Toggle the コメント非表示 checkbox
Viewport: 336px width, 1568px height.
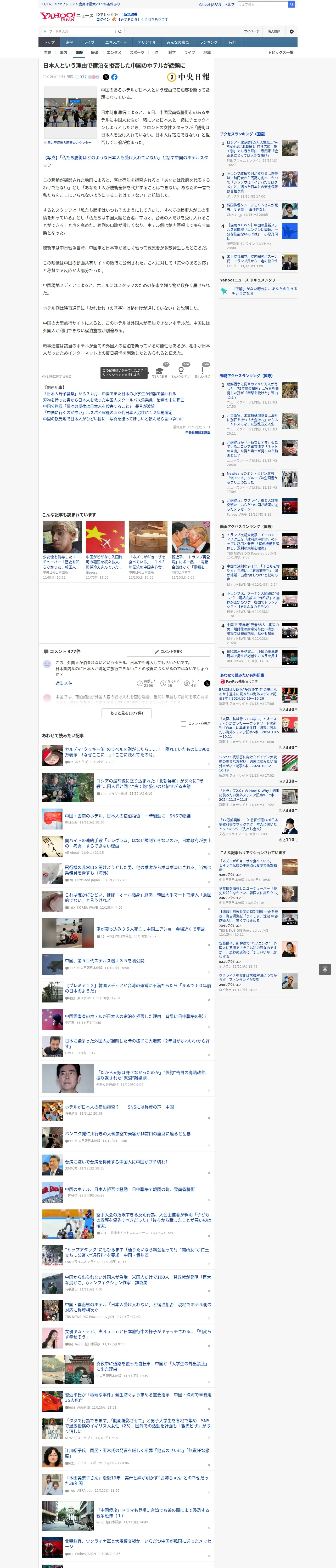pos(183,724)
